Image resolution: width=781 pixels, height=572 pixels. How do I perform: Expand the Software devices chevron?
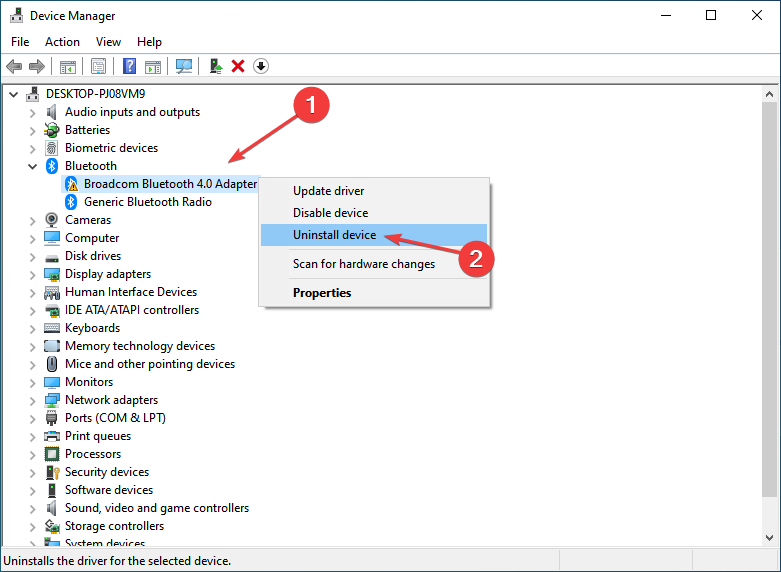pyautogui.click(x=32, y=490)
